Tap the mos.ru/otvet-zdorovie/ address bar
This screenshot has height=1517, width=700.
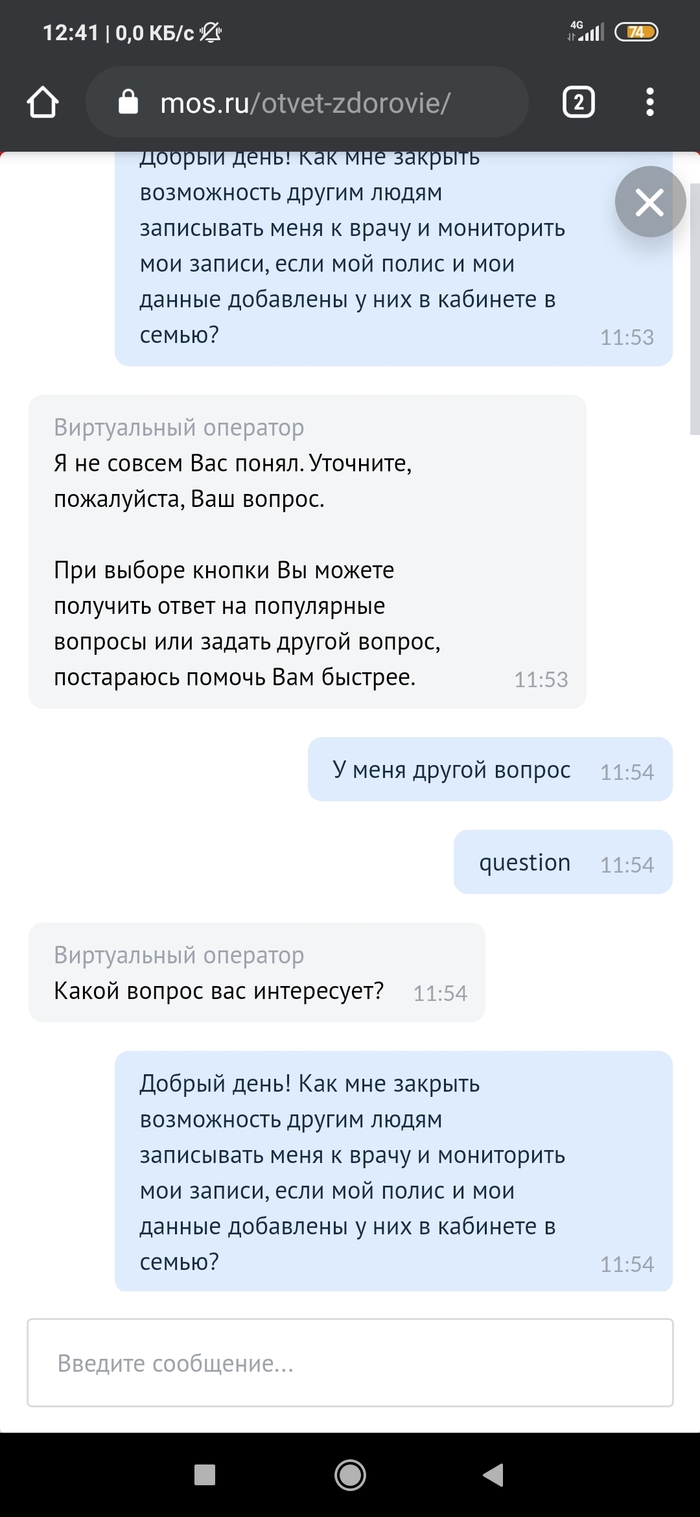305,102
